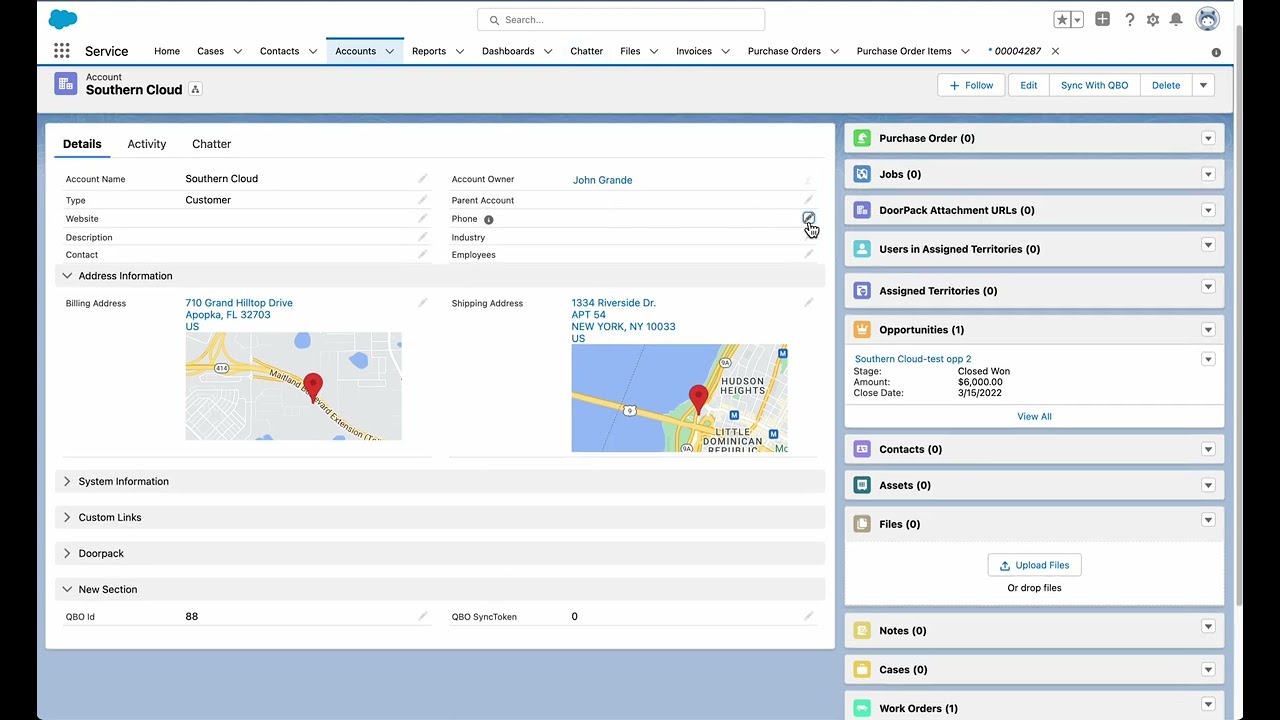This screenshot has width=1280, height=720.
Task: Edit the Account Name field pencil
Action: pyautogui.click(x=423, y=179)
